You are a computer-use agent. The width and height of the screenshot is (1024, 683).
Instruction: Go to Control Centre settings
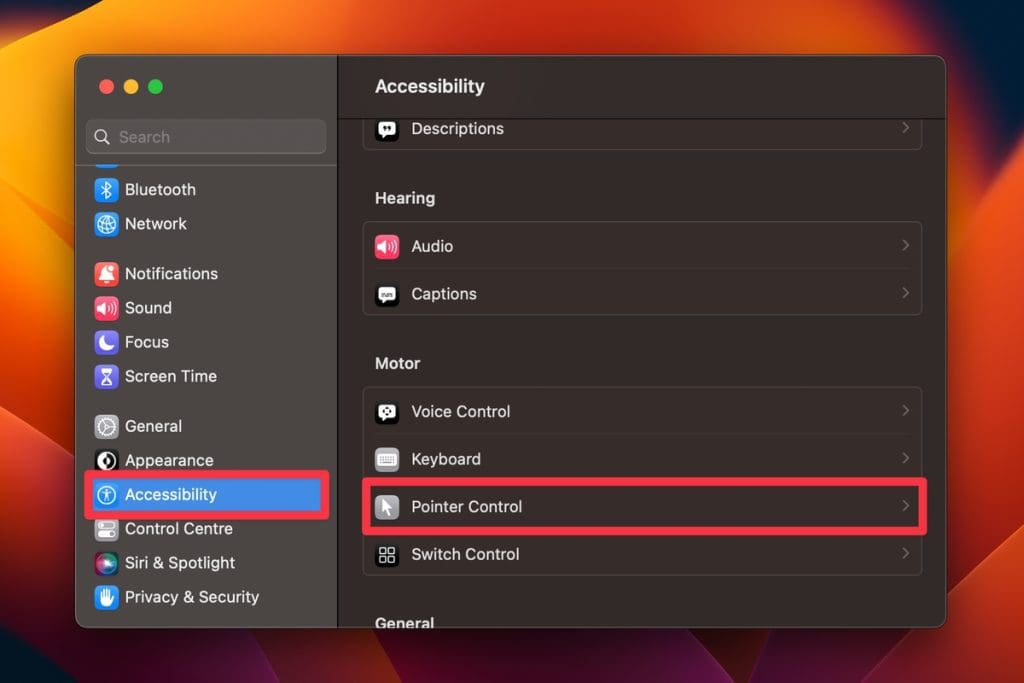click(x=178, y=529)
